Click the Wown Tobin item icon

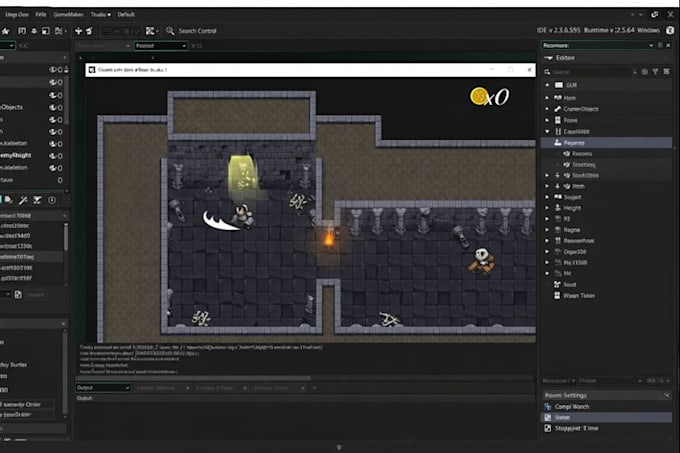coord(557,296)
